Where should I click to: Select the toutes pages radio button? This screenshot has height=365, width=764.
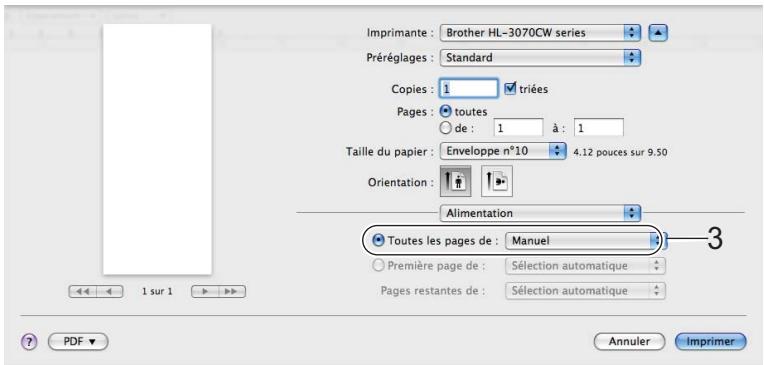pyautogui.click(x=446, y=112)
